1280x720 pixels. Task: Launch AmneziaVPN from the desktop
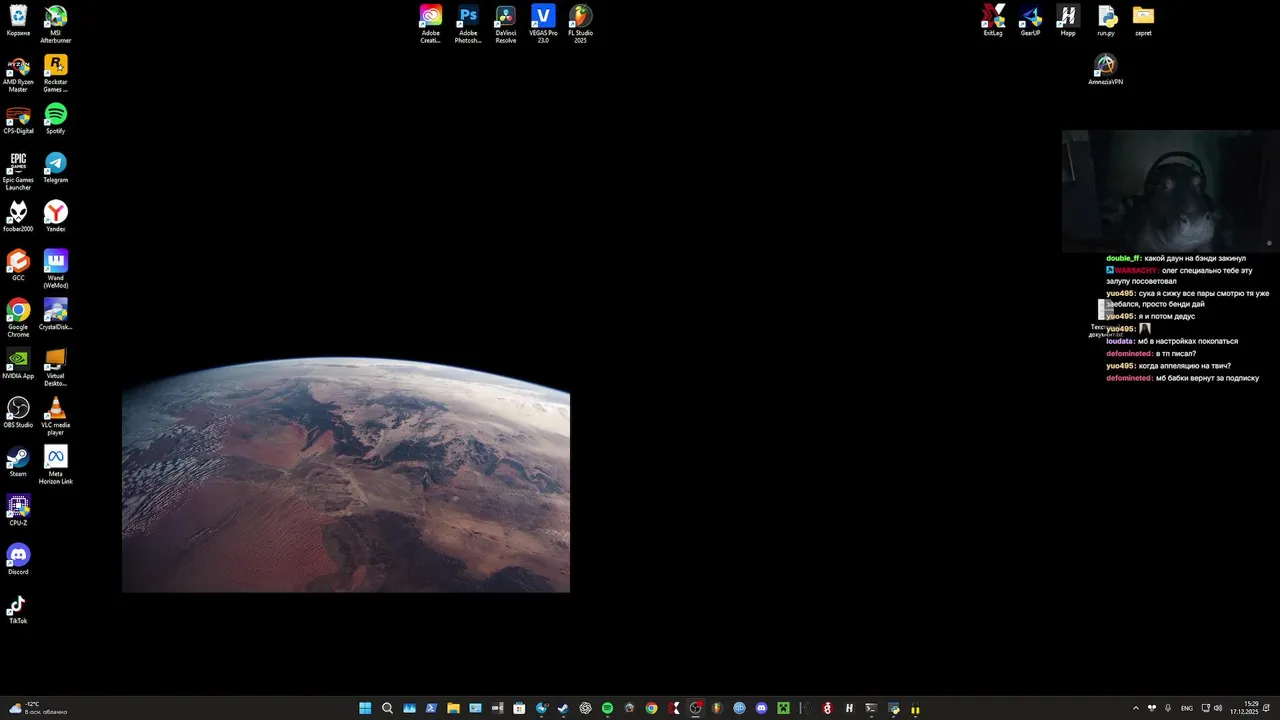(x=1105, y=69)
